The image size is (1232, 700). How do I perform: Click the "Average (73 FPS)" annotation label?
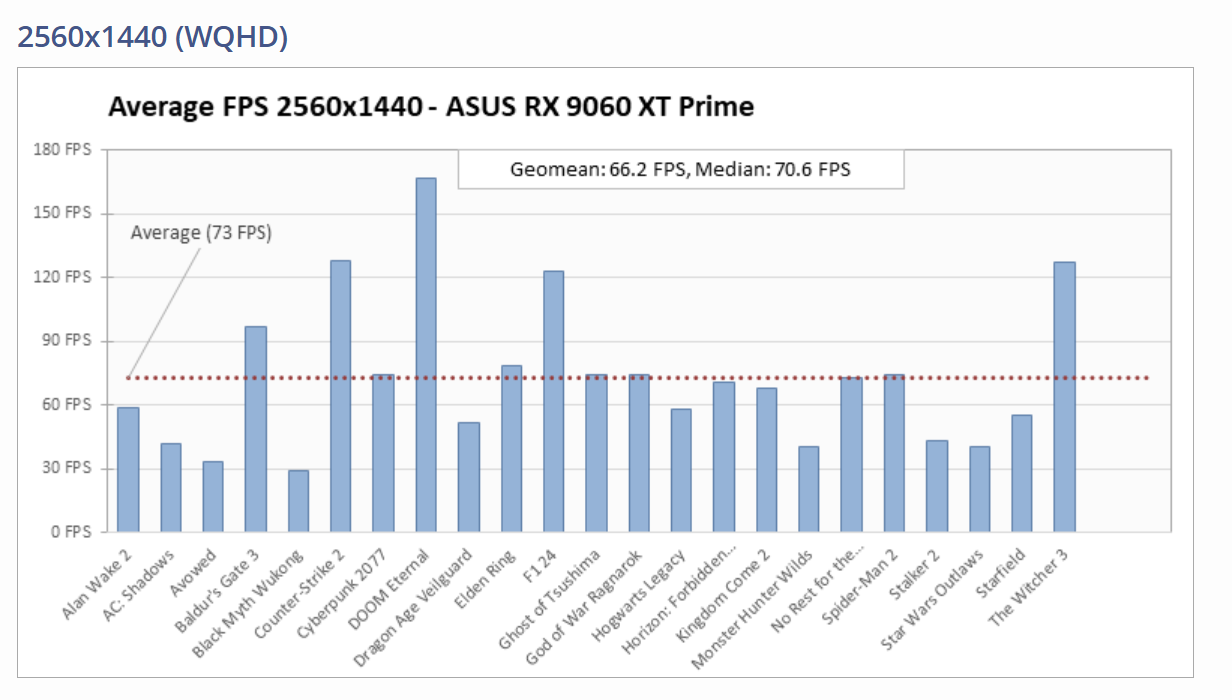click(202, 233)
